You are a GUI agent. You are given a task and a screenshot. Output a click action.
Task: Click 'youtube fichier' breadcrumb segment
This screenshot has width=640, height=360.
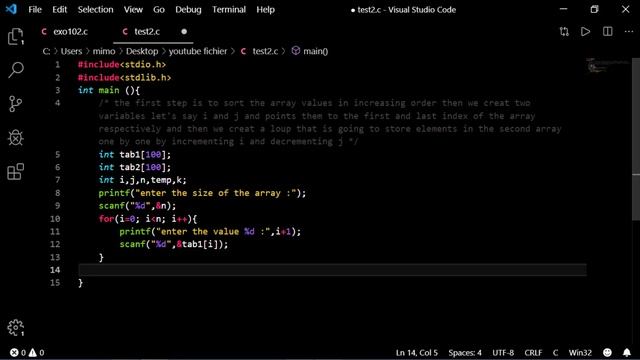coord(198,51)
